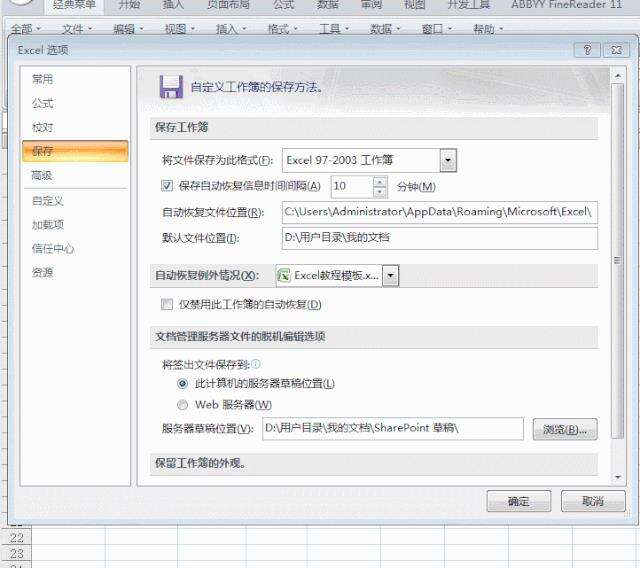The image size is (640, 568).
Task: Switch to ABBYY FineReader 11 ribbon tab
Action: point(567,5)
